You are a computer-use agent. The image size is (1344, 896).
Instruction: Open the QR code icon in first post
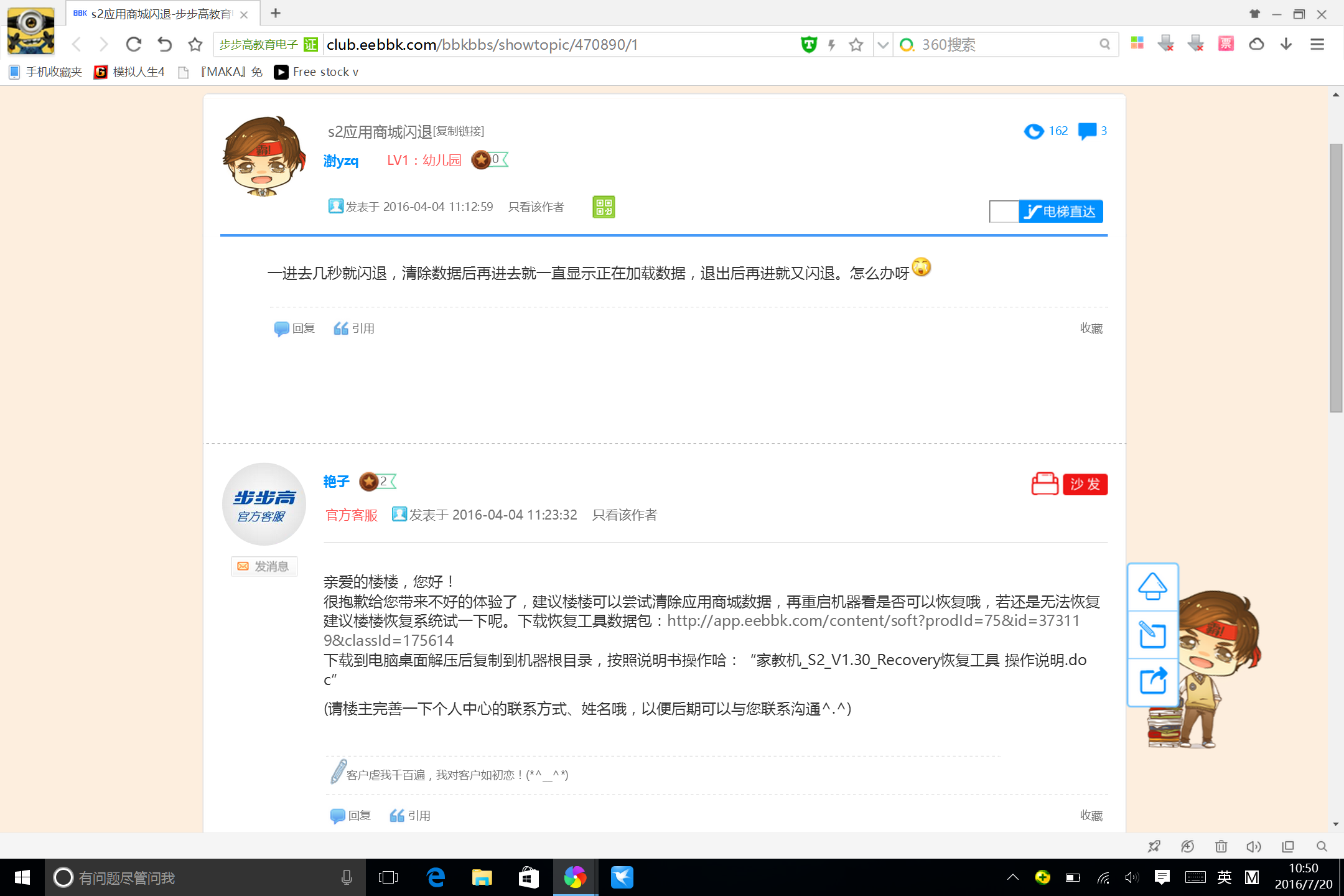604,207
